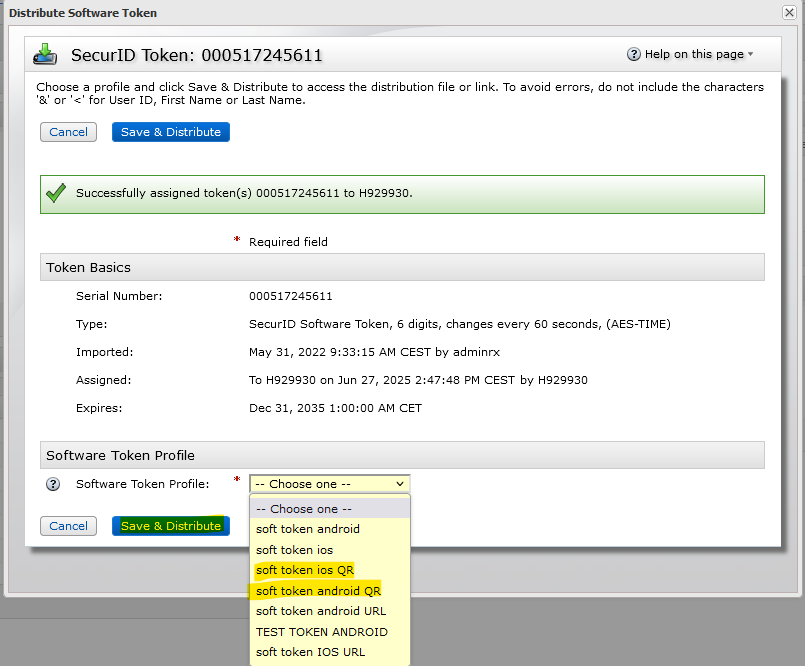Expand the Help on this page arrow
Viewport: 805px width, 666px height.
pos(751,55)
